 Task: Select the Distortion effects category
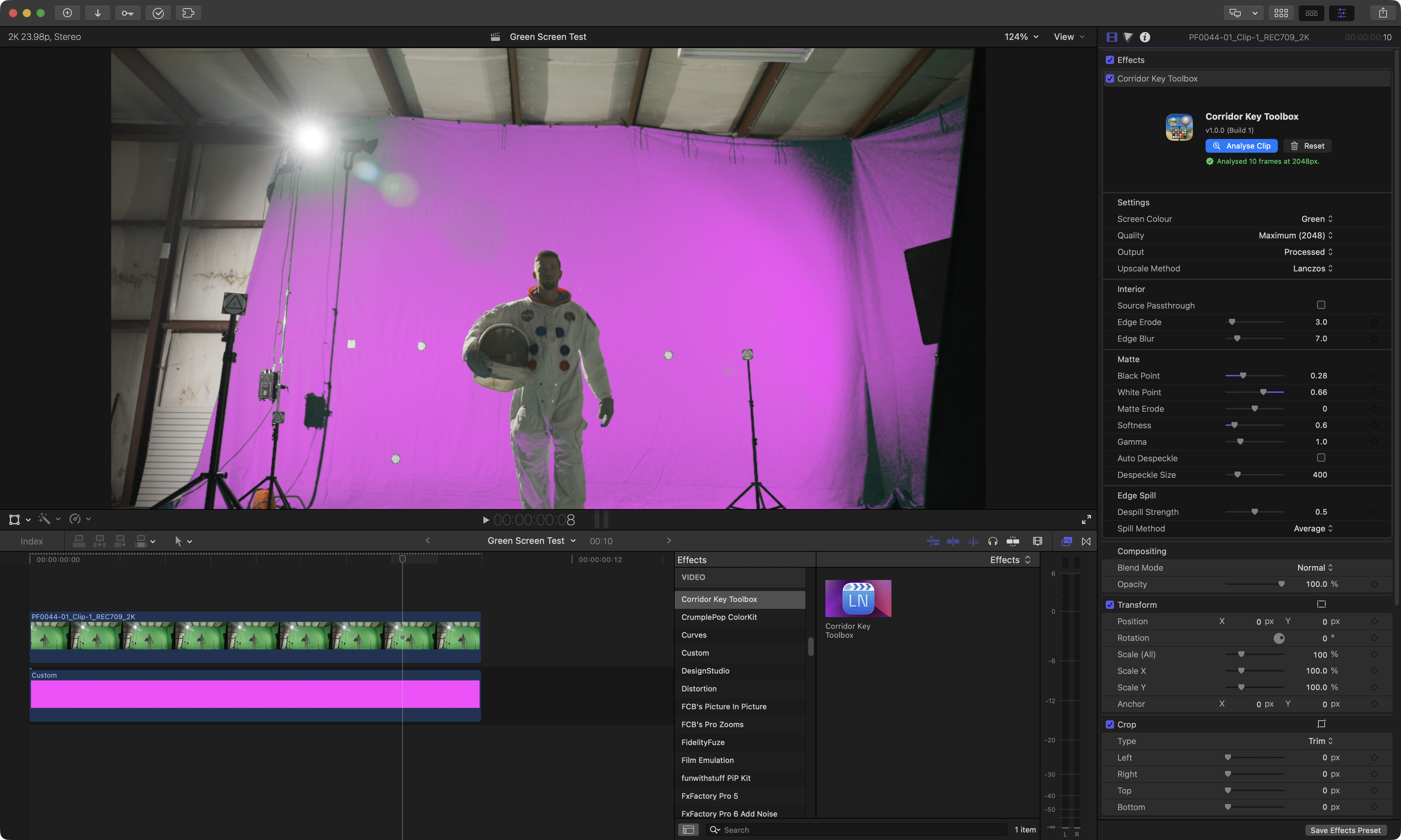tap(698, 689)
